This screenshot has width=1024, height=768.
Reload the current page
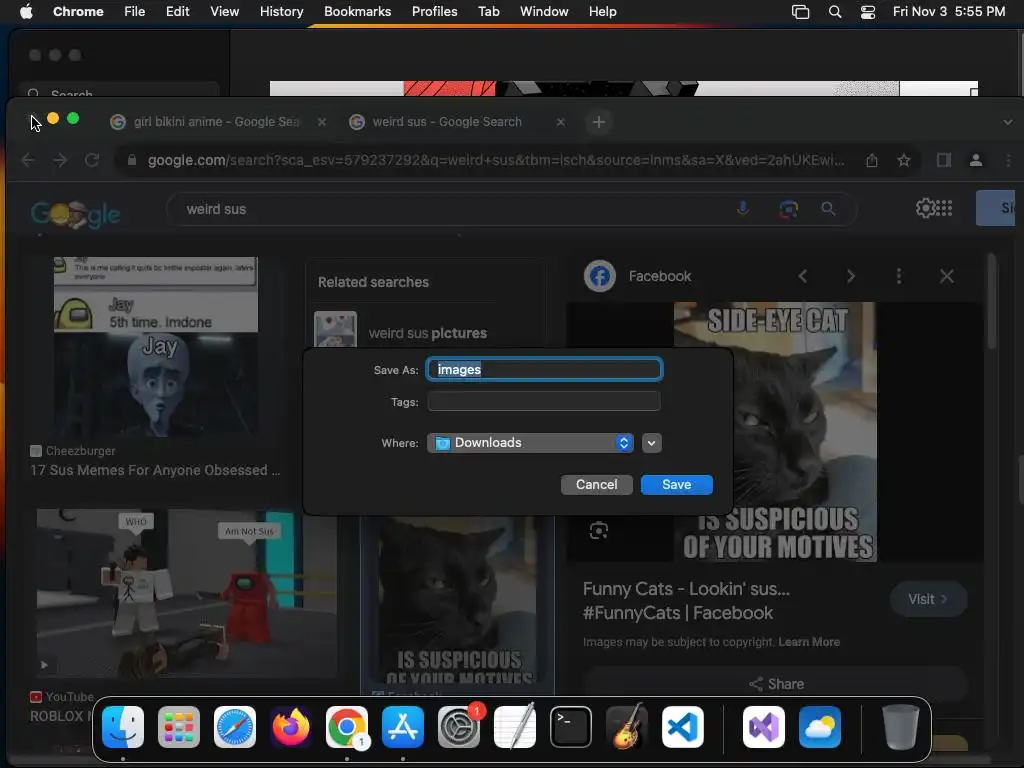pos(92,160)
